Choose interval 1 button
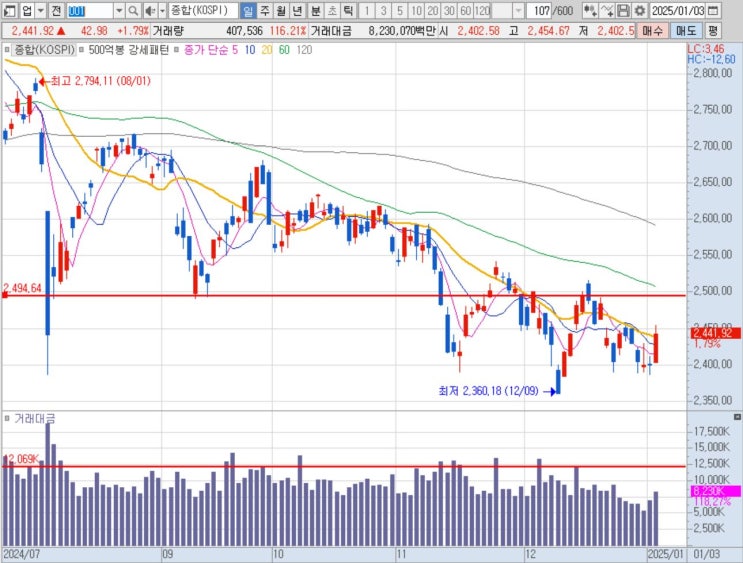The width and height of the screenshot is (743, 563). pos(367,10)
